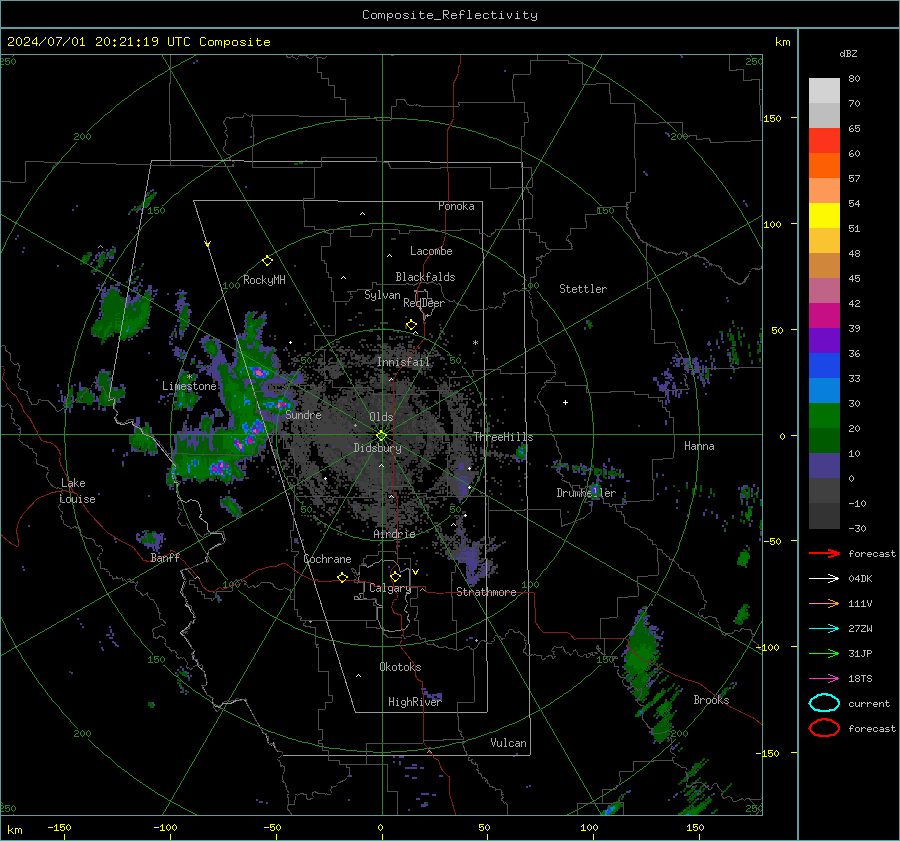Click the cyan current ellipse in legend
This screenshot has height=841, width=900.
tap(824, 703)
